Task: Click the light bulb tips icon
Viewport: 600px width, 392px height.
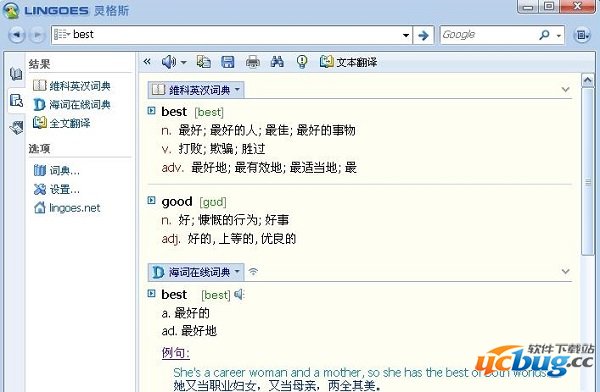Action: 302,62
